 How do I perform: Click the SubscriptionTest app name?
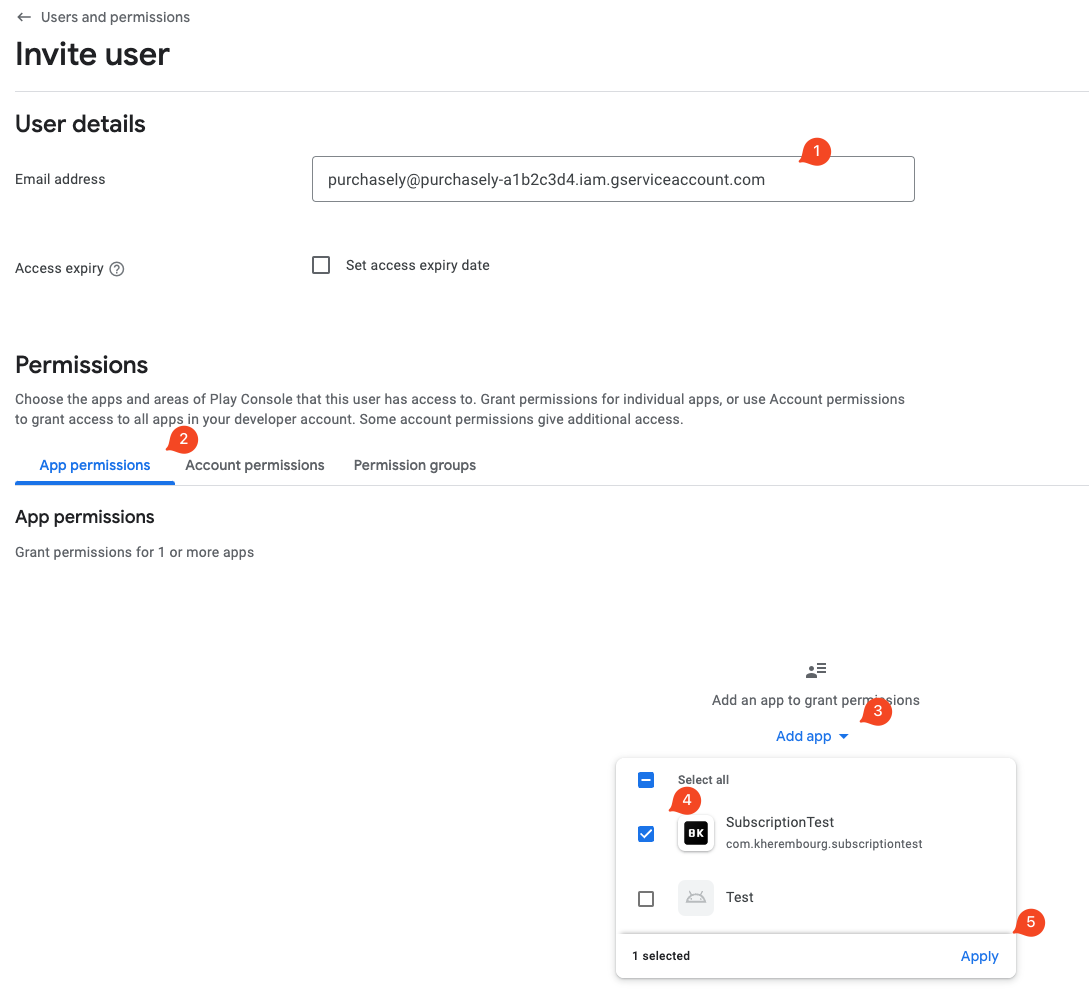[x=780, y=822]
